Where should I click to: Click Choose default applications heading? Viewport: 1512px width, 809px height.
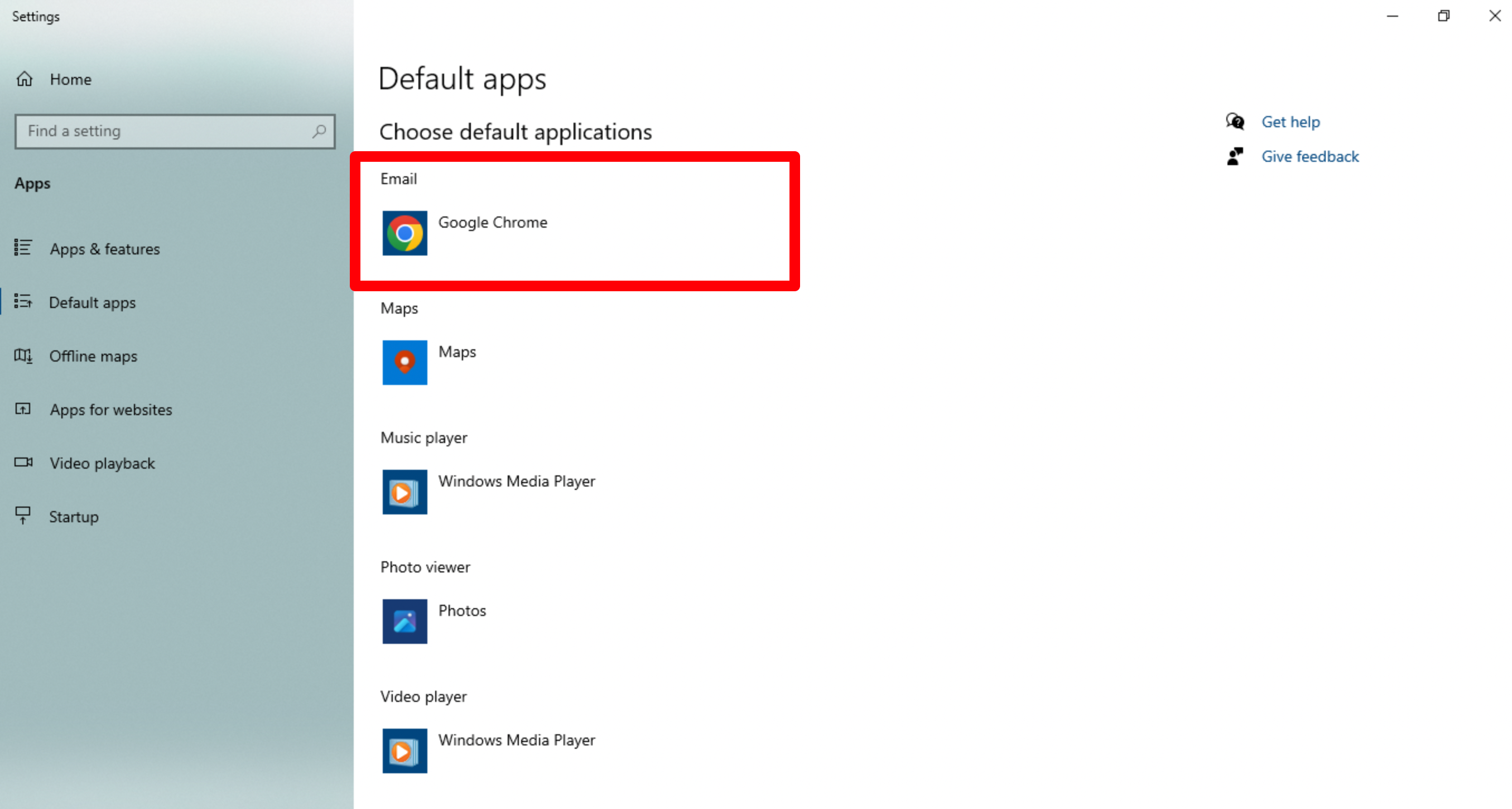click(516, 132)
